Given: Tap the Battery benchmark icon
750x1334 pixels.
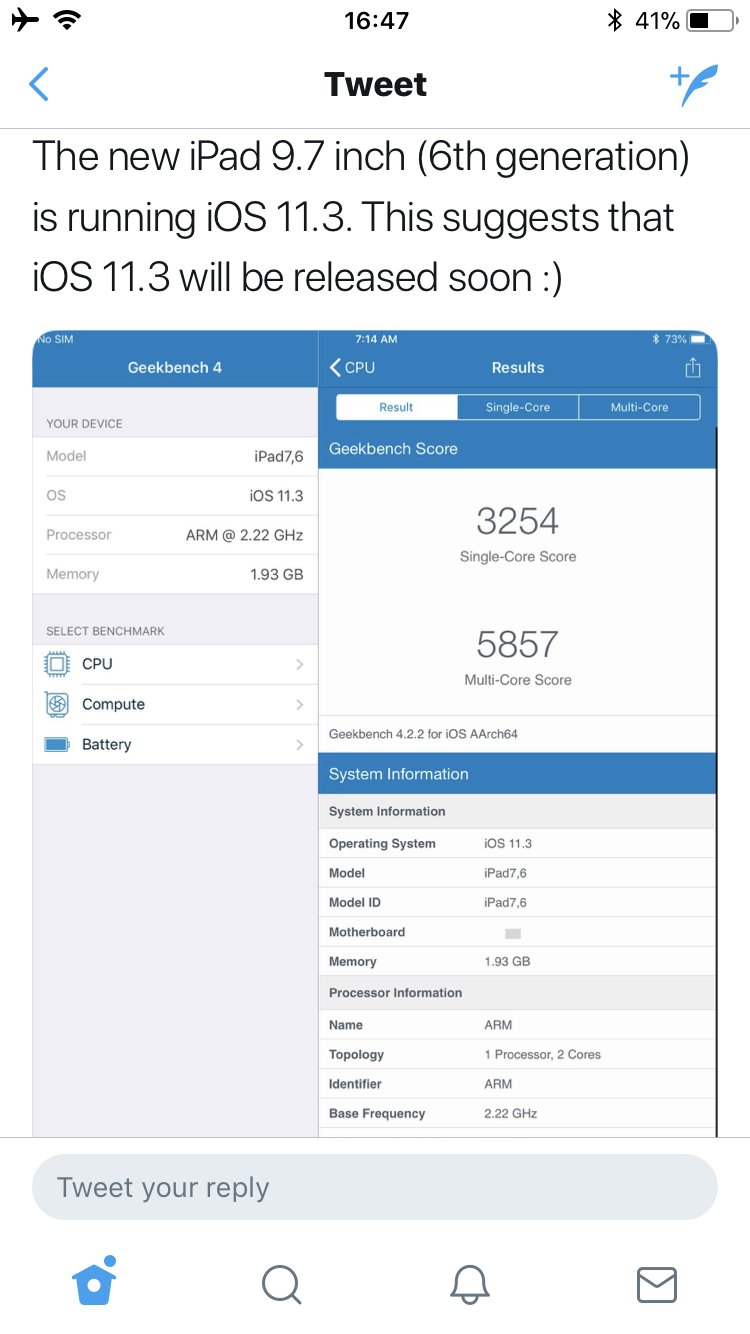Looking at the screenshot, I should (57, 744).
